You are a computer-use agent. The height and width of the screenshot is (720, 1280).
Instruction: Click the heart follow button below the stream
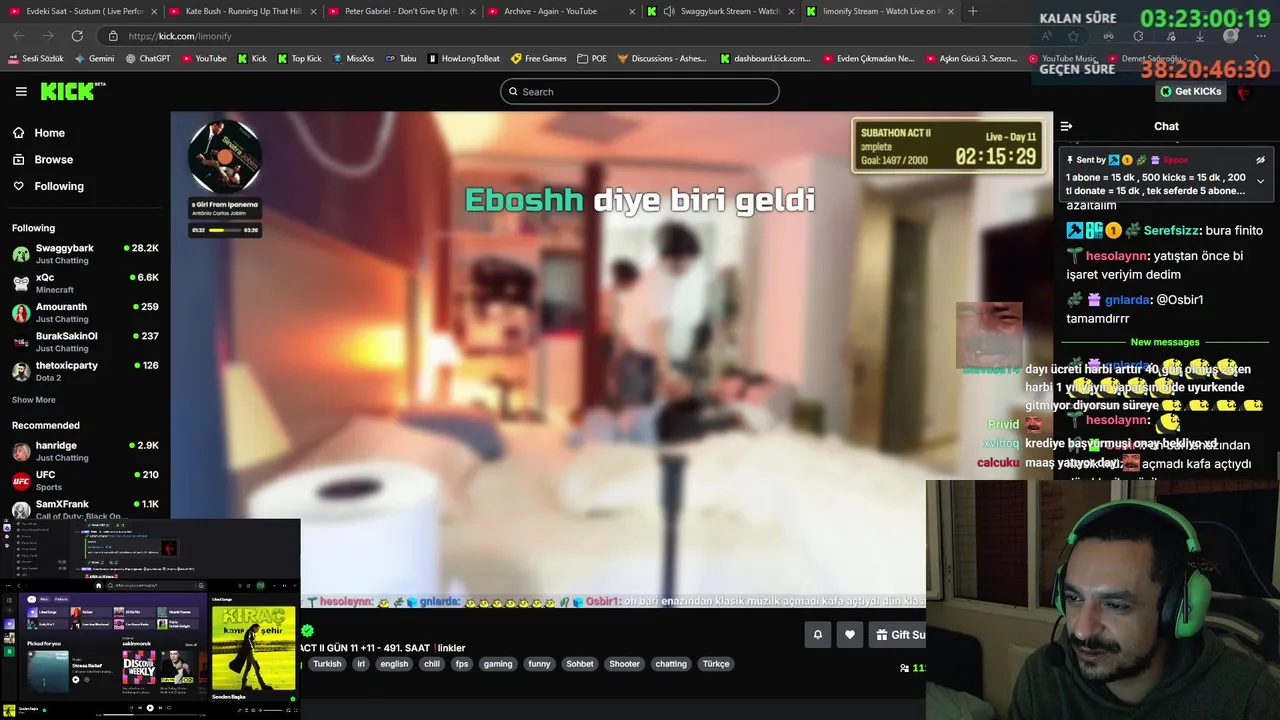850,635
